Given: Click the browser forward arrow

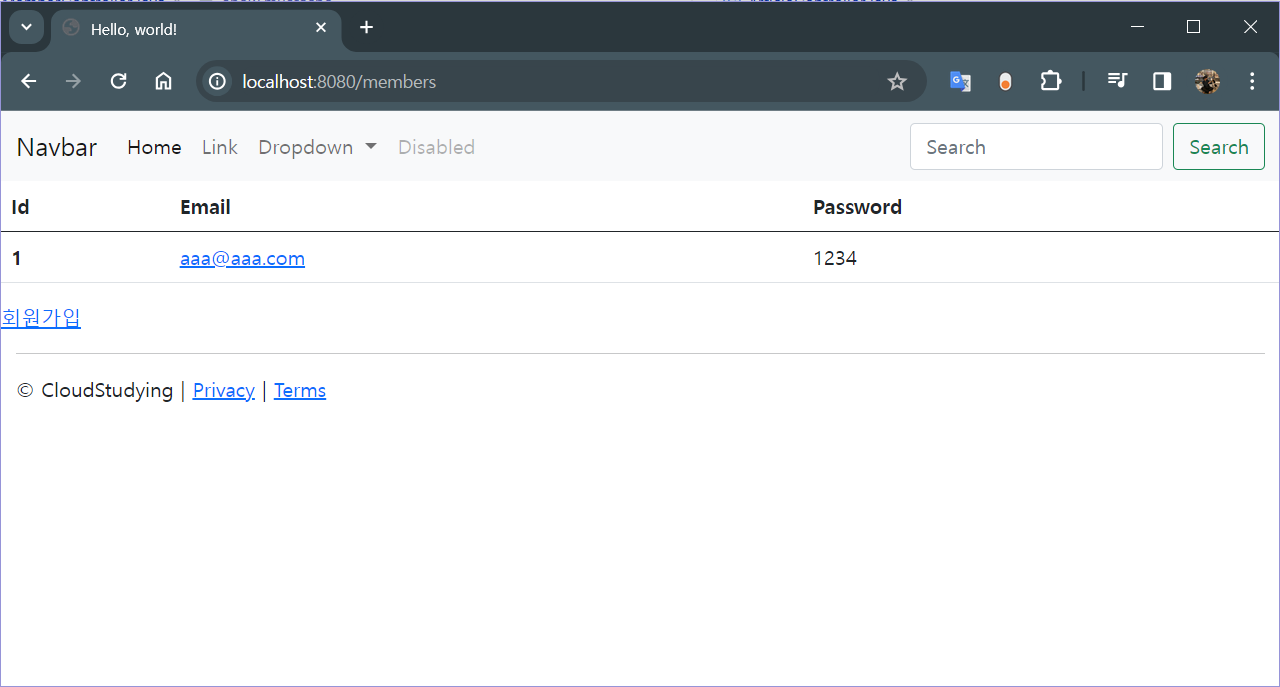Looking at the screenshot, I should pos(73,82).
